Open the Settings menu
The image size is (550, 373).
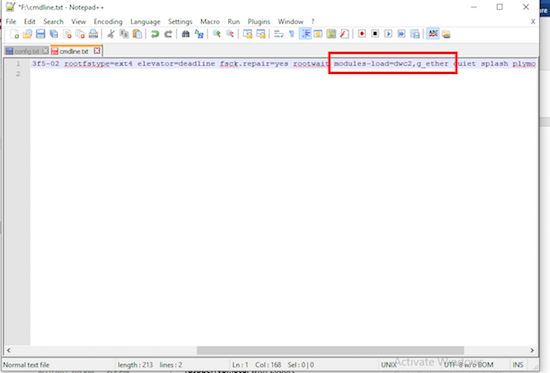180,21
